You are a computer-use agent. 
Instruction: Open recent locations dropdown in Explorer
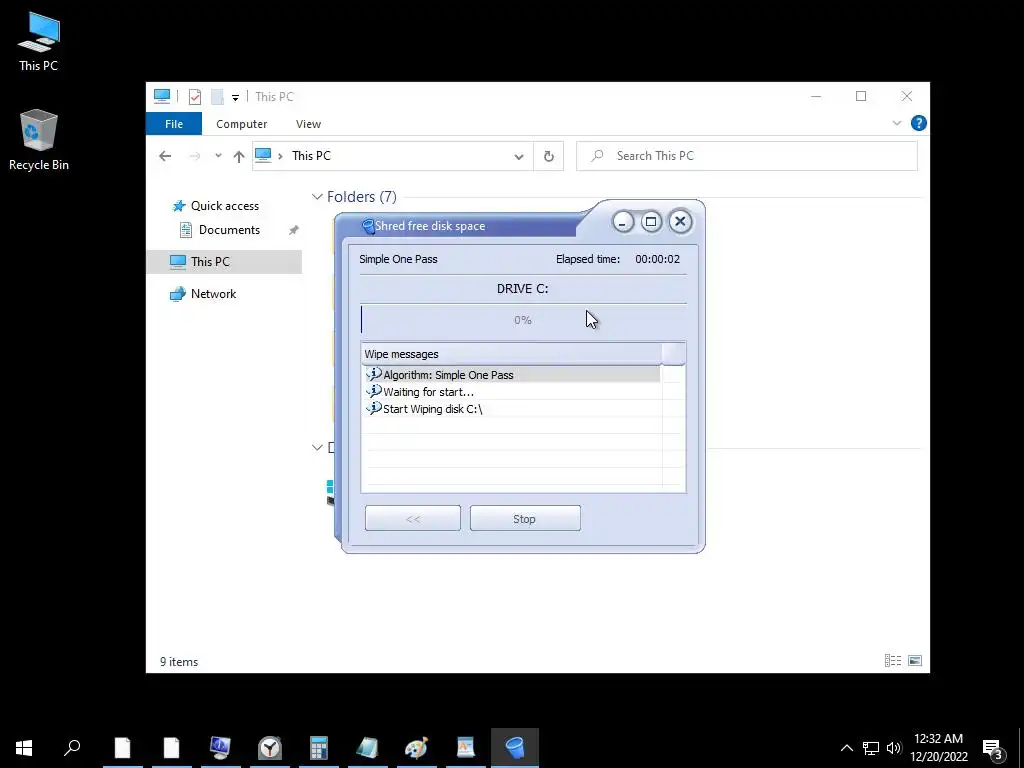click(x=218, y=156)
